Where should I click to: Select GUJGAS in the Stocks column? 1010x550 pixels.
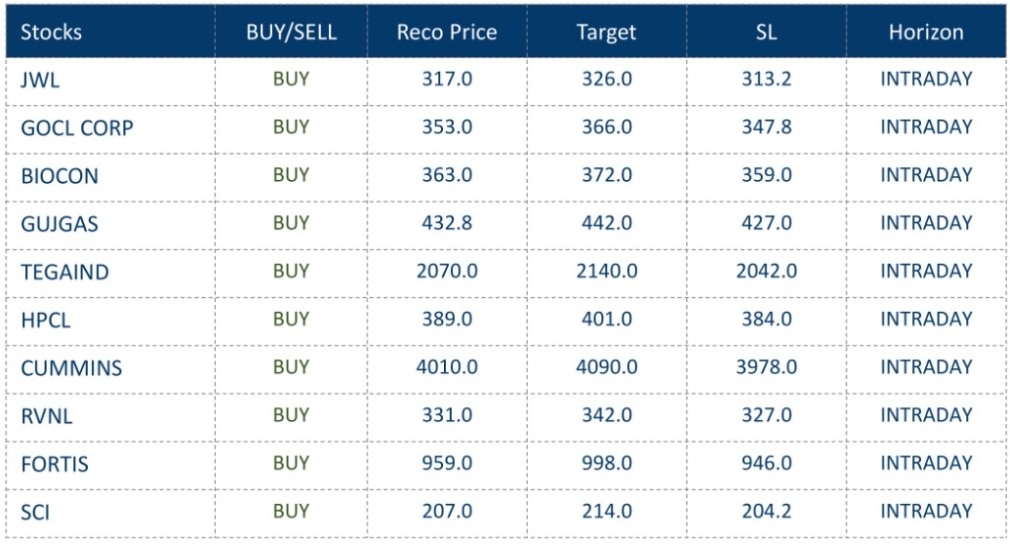coord(60,224)
